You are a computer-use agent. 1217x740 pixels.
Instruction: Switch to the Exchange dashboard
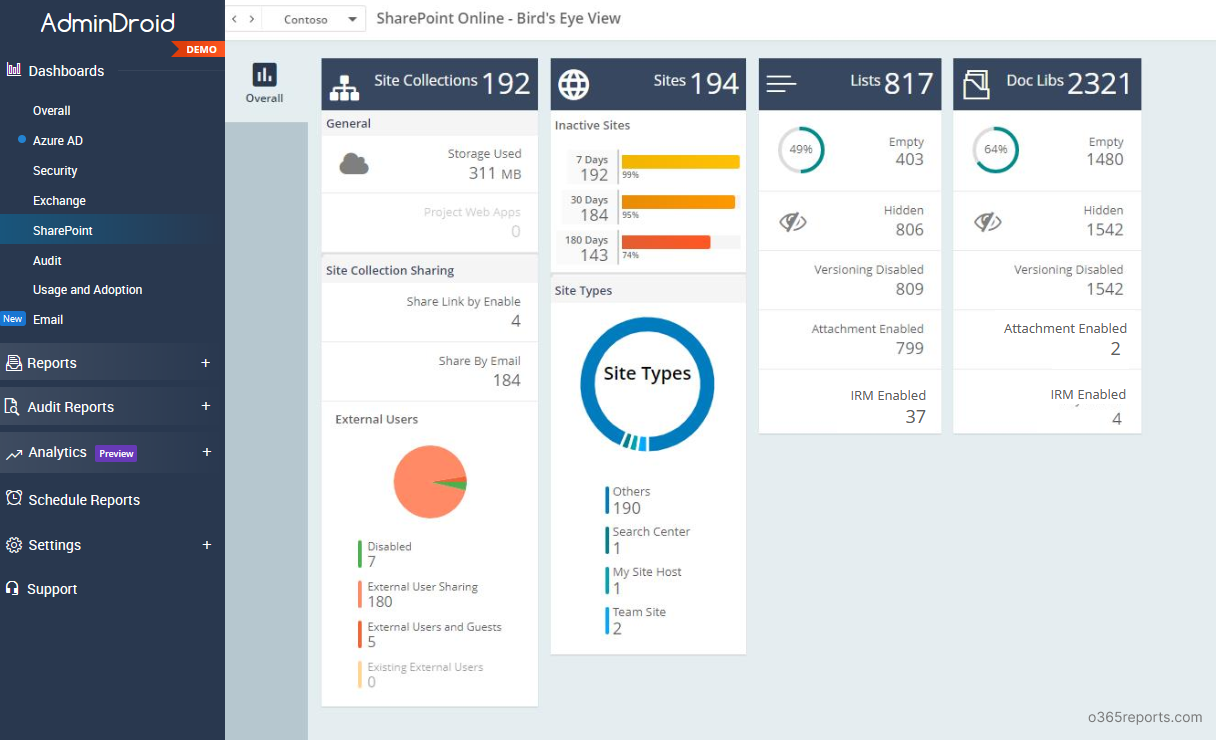click(x=58, y=200)
